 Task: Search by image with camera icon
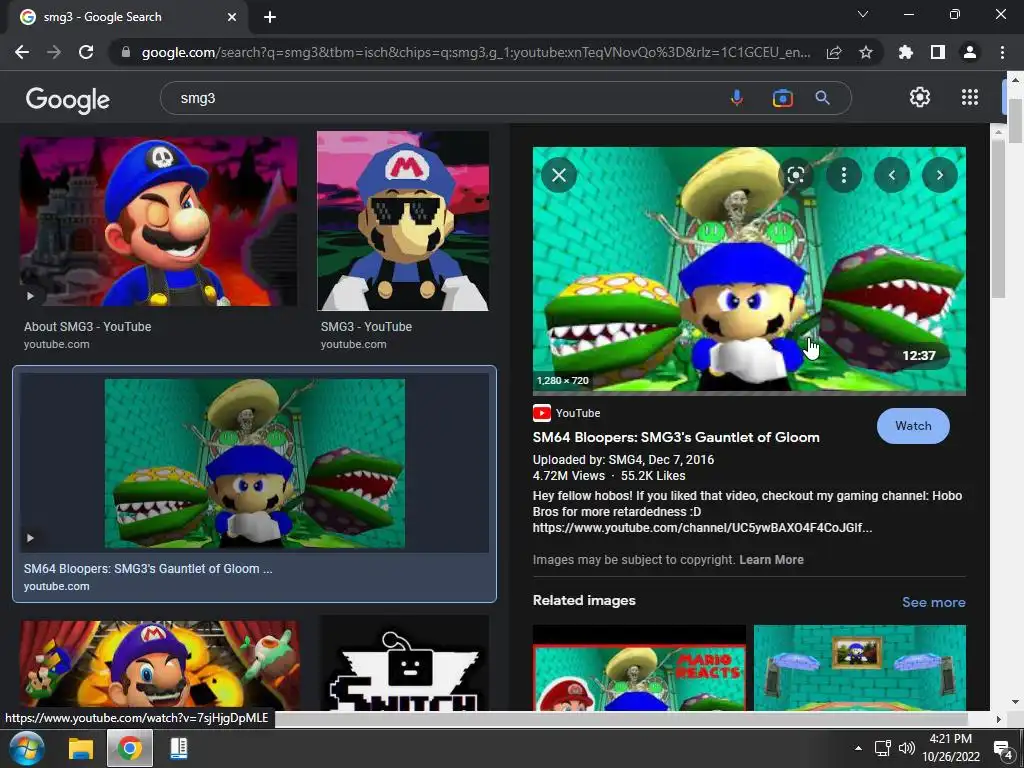[x=782, y=98]
